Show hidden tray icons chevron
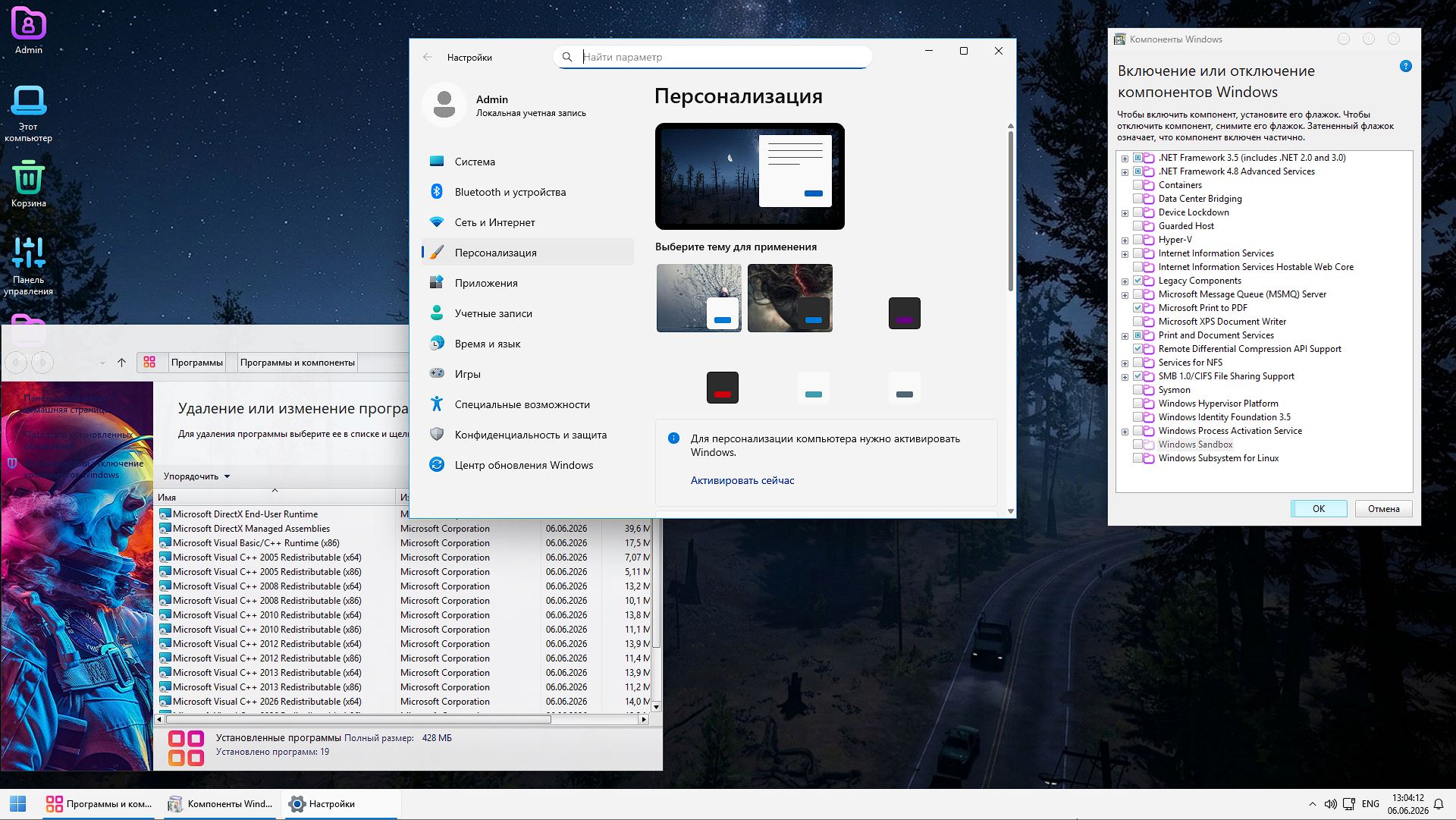Image resolution: width=1456 pixels, height=820 pixels. 1313,804
